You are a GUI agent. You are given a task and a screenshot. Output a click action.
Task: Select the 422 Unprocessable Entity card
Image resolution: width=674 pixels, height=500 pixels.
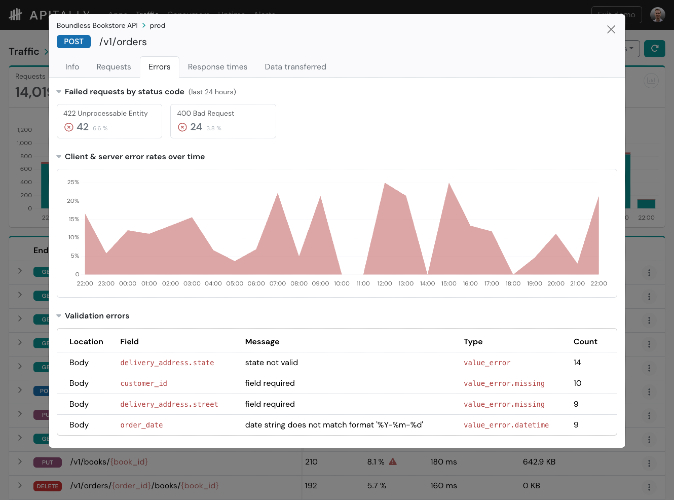[110, 121]
